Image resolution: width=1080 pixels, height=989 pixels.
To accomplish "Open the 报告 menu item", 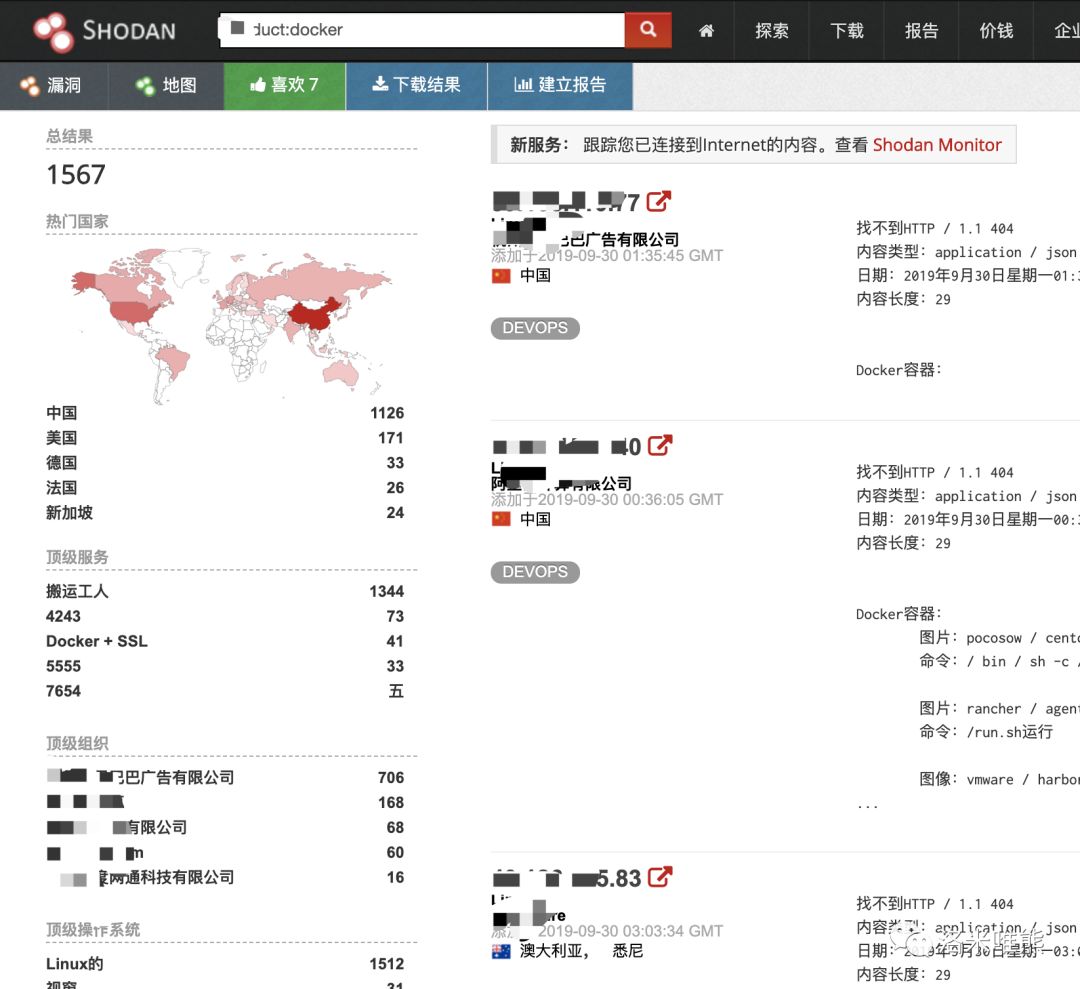I will (x=922, y=31).
